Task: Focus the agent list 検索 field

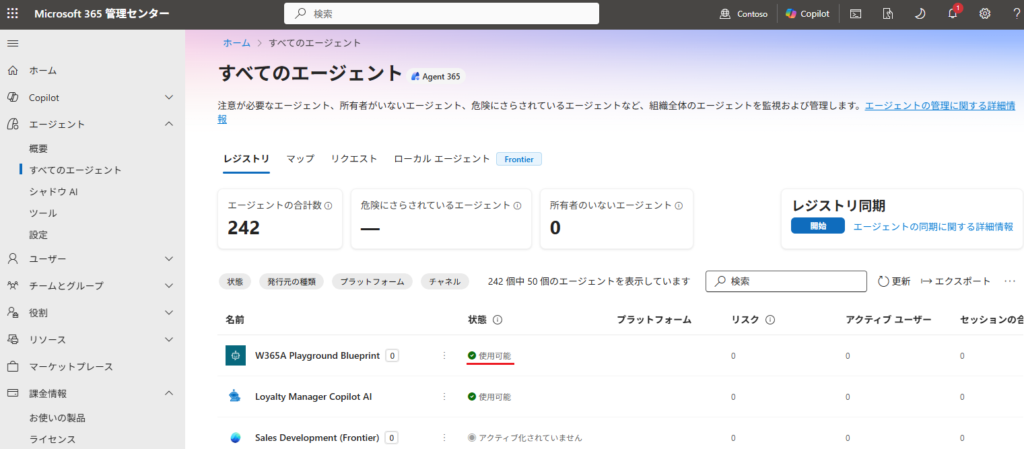Action: (786, 281)
